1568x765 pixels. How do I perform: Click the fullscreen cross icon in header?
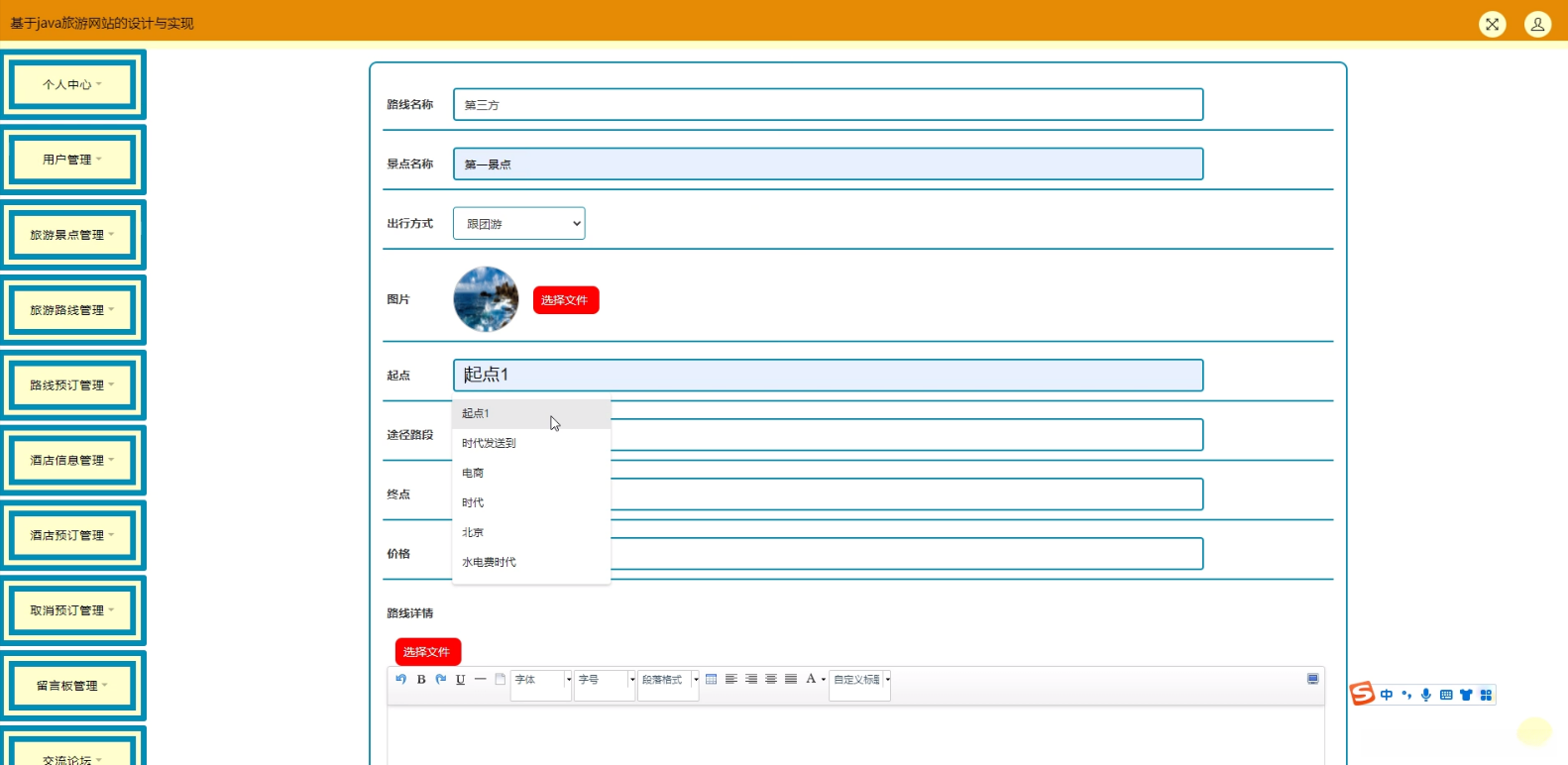click(1493, 24)
